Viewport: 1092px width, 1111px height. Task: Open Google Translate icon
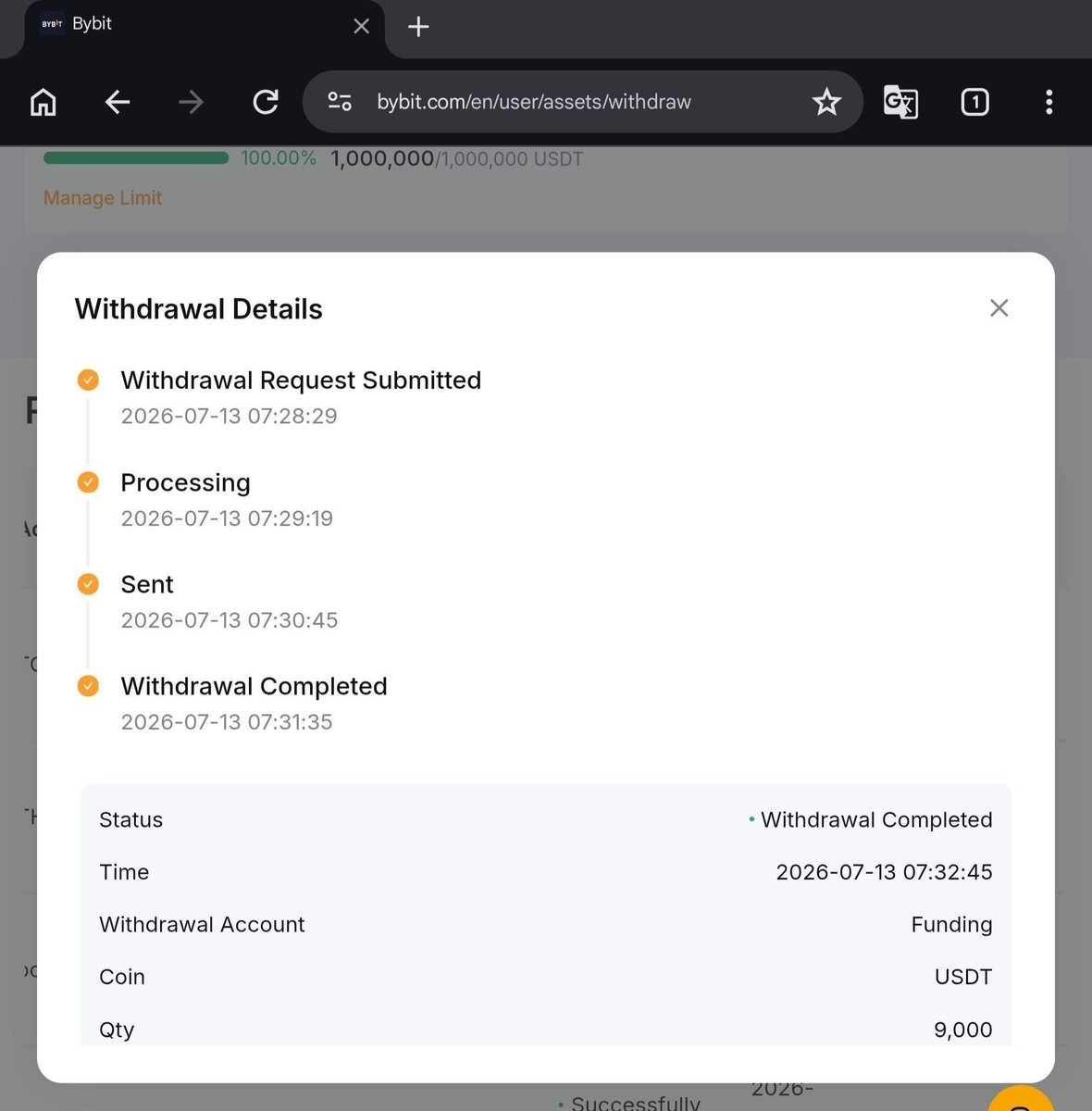[x=900, y=102]
